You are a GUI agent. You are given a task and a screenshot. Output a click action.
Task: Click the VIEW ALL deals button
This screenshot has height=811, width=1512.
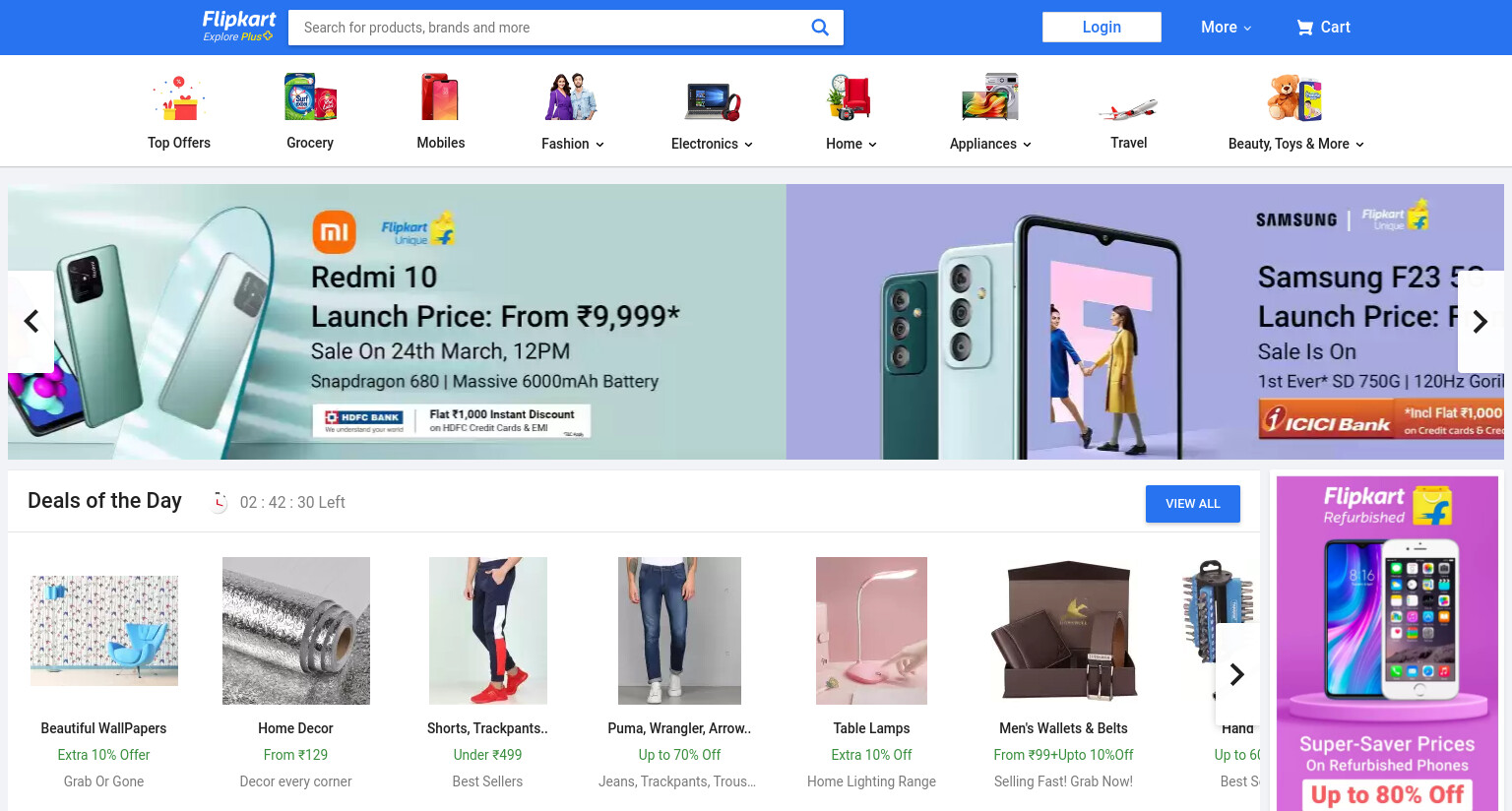[x=1192, y=504]
